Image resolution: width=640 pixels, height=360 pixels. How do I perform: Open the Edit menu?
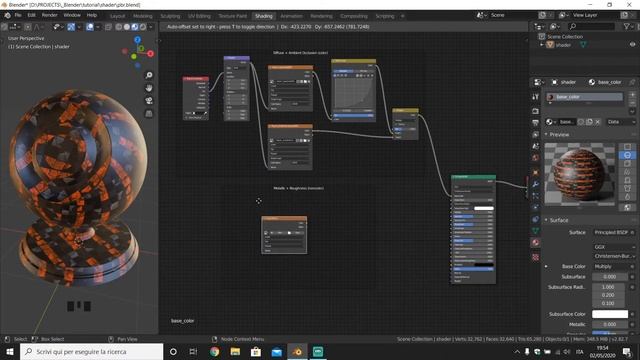(31, 15)
